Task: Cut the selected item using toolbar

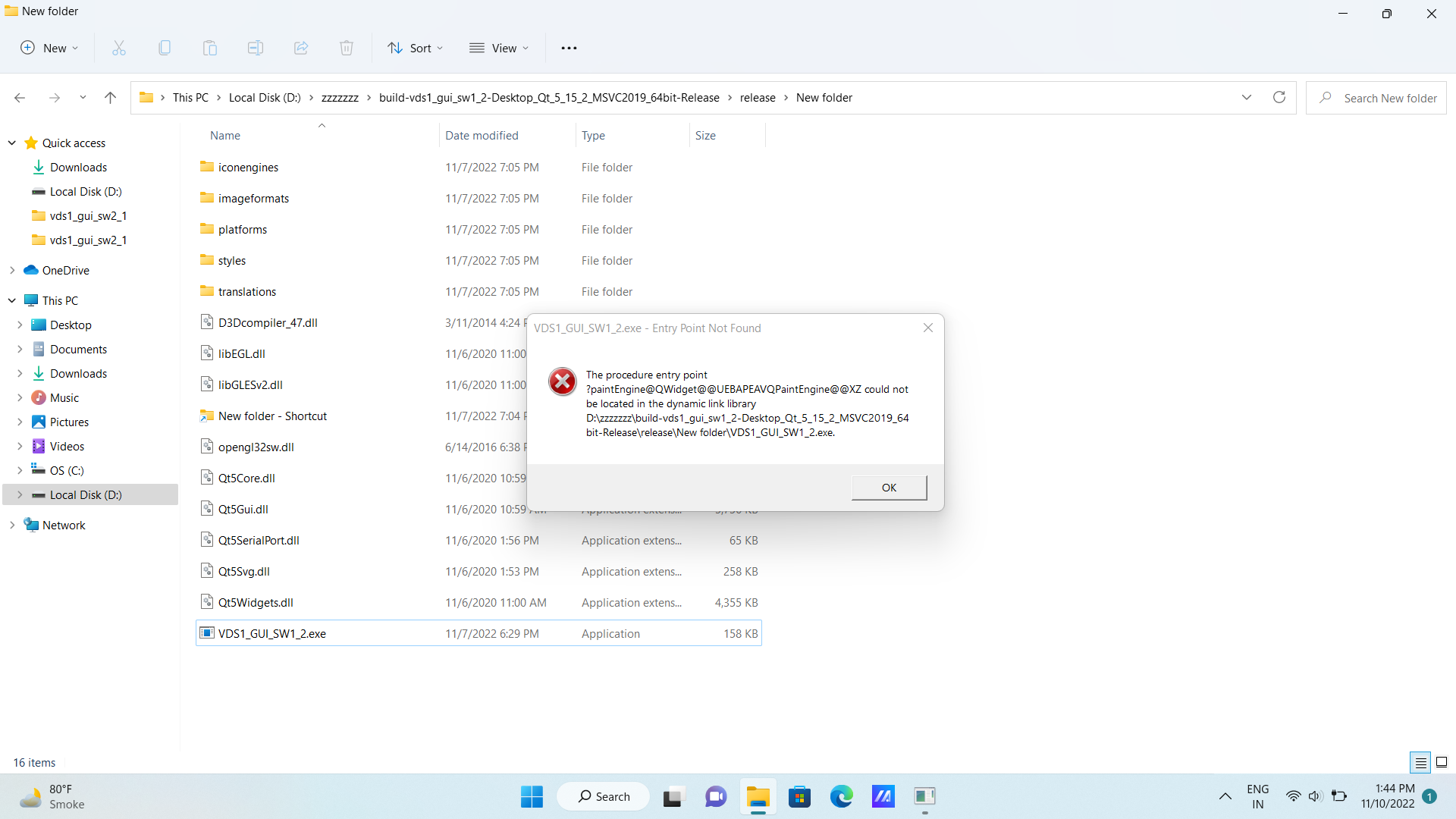Action: 118,47
